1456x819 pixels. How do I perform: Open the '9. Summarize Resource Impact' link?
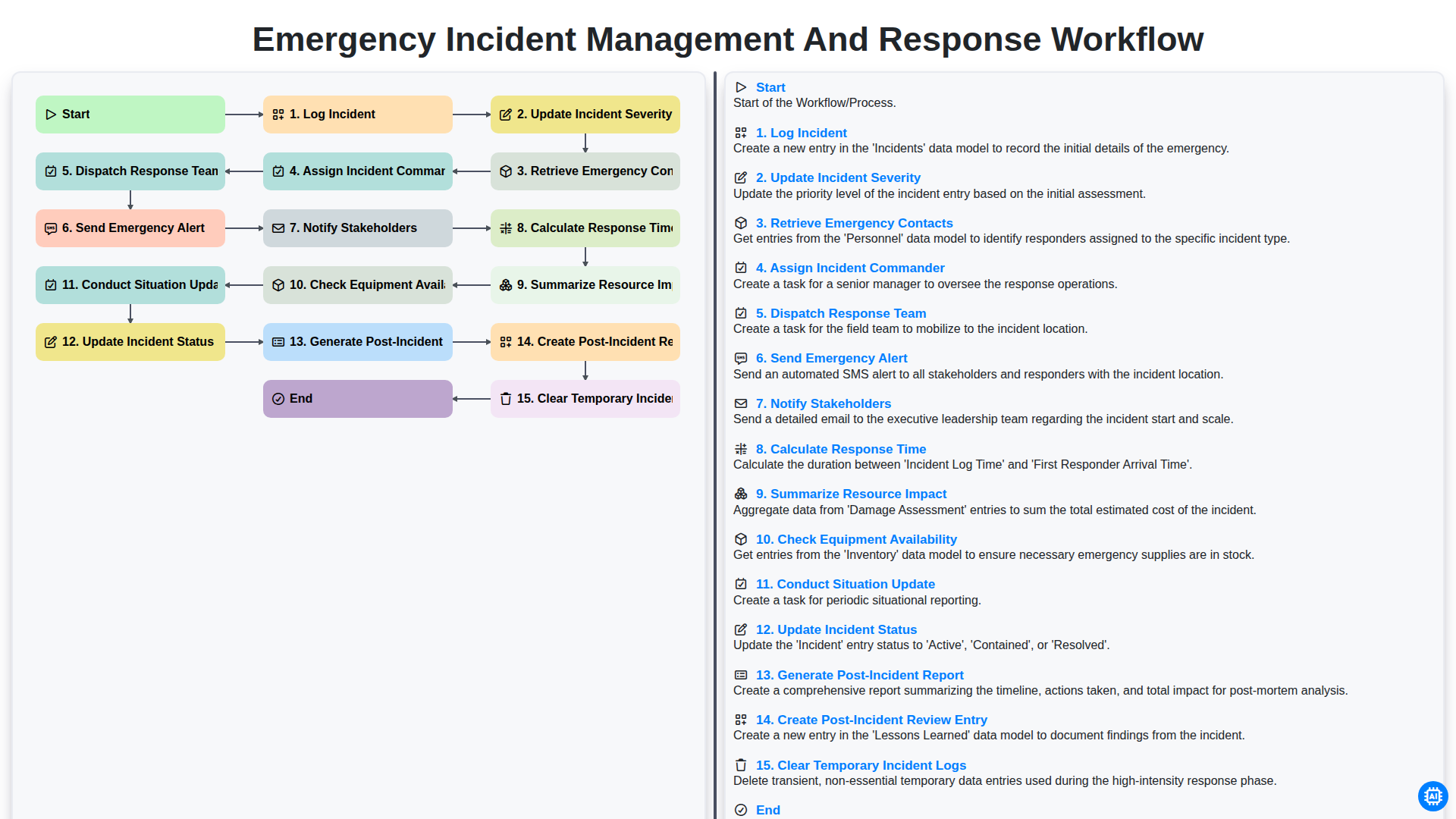852,494
